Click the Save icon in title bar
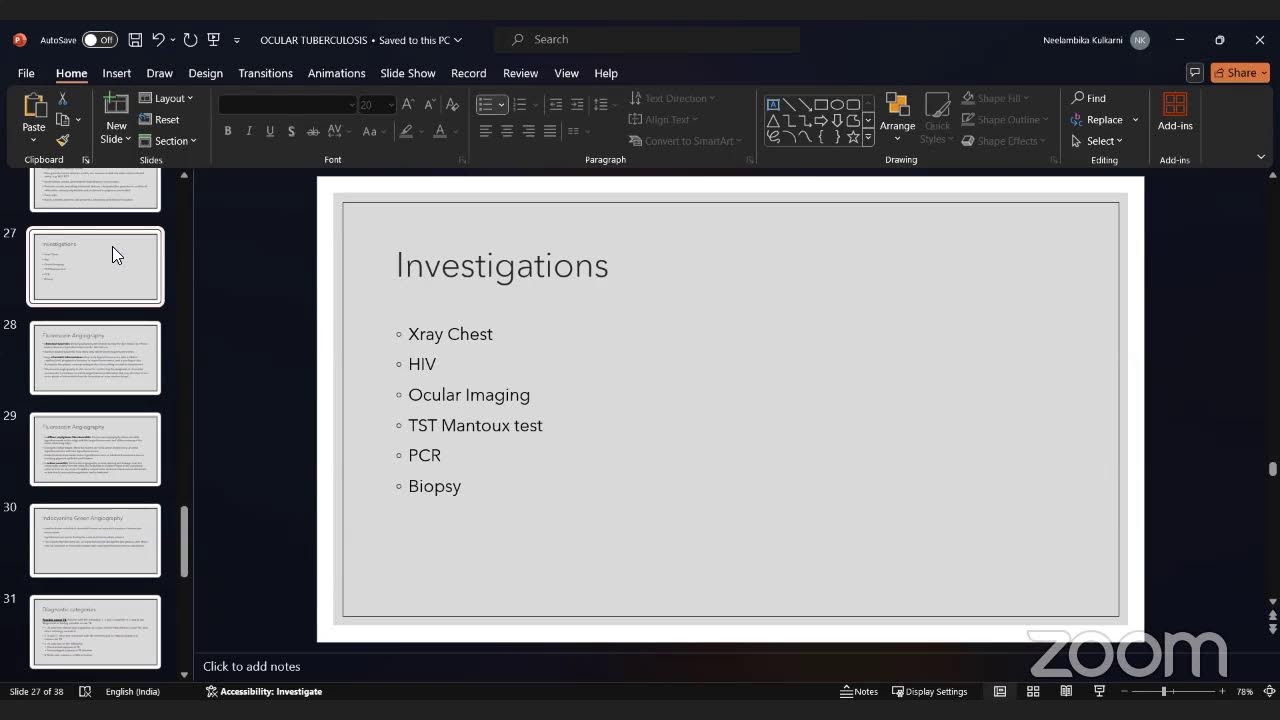 tap(136, 40)
